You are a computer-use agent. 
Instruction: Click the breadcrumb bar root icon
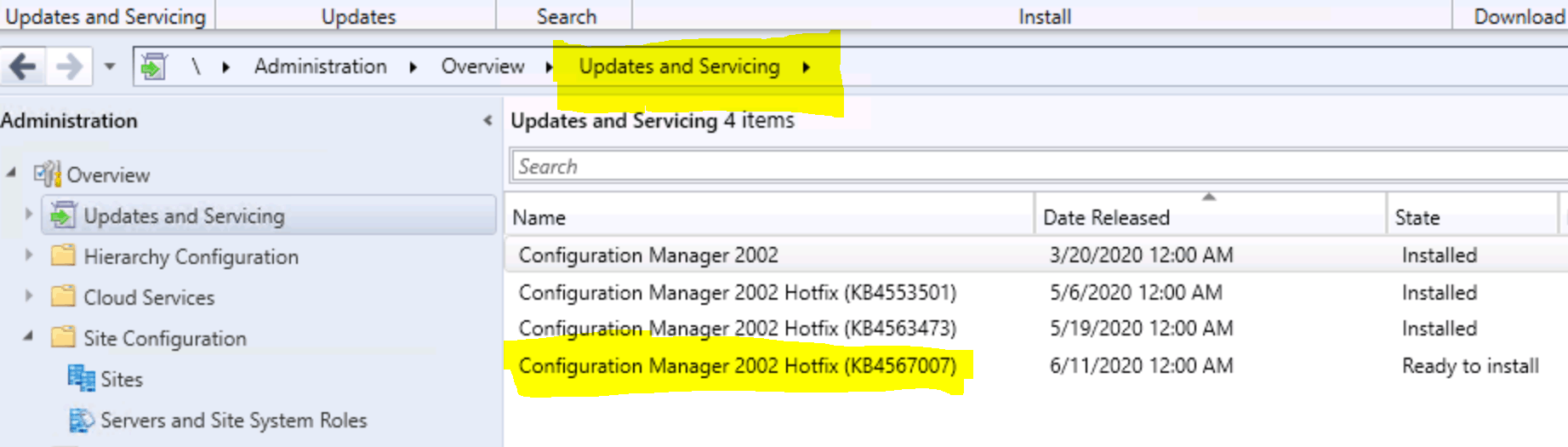(153, 66)
